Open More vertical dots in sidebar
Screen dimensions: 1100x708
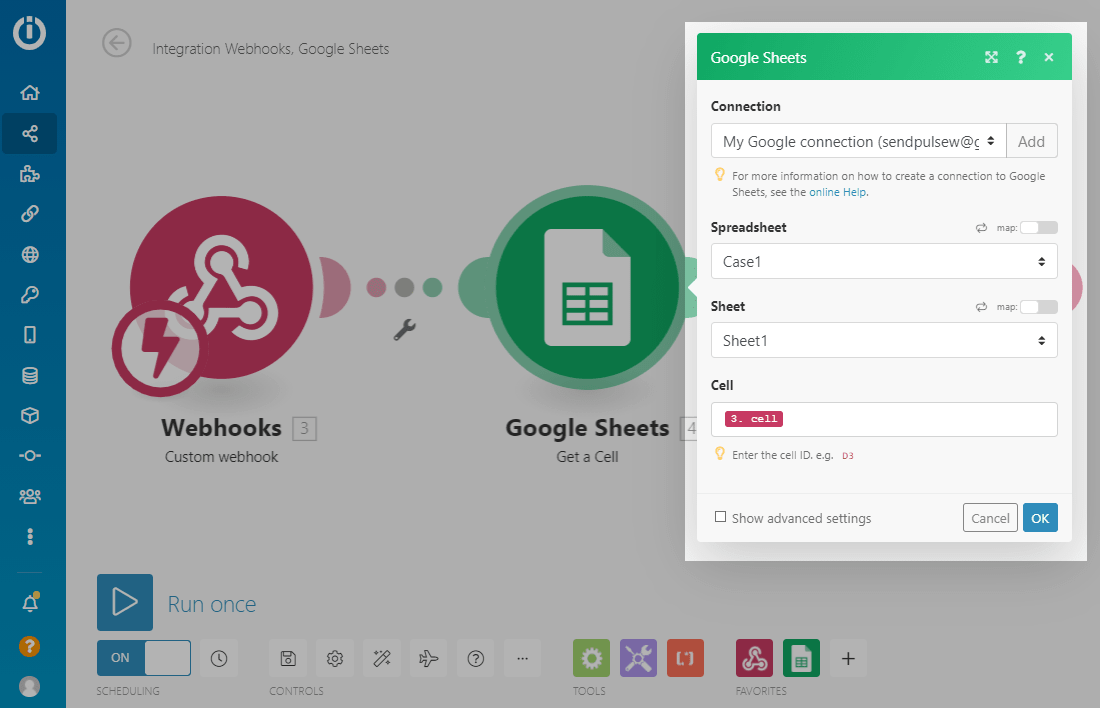click(29, 537)
